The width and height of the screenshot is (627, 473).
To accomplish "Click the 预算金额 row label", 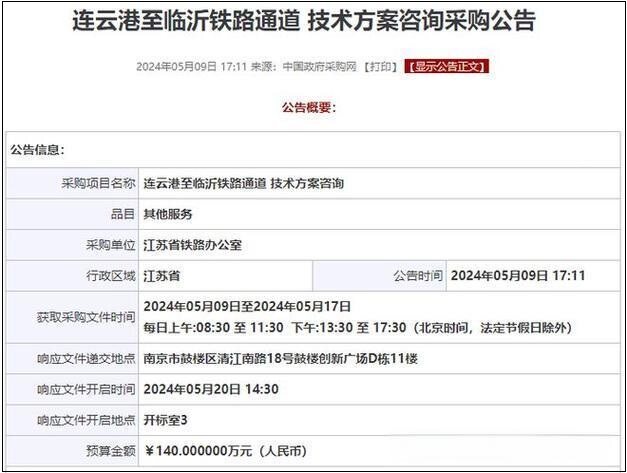I will [110, 451].
